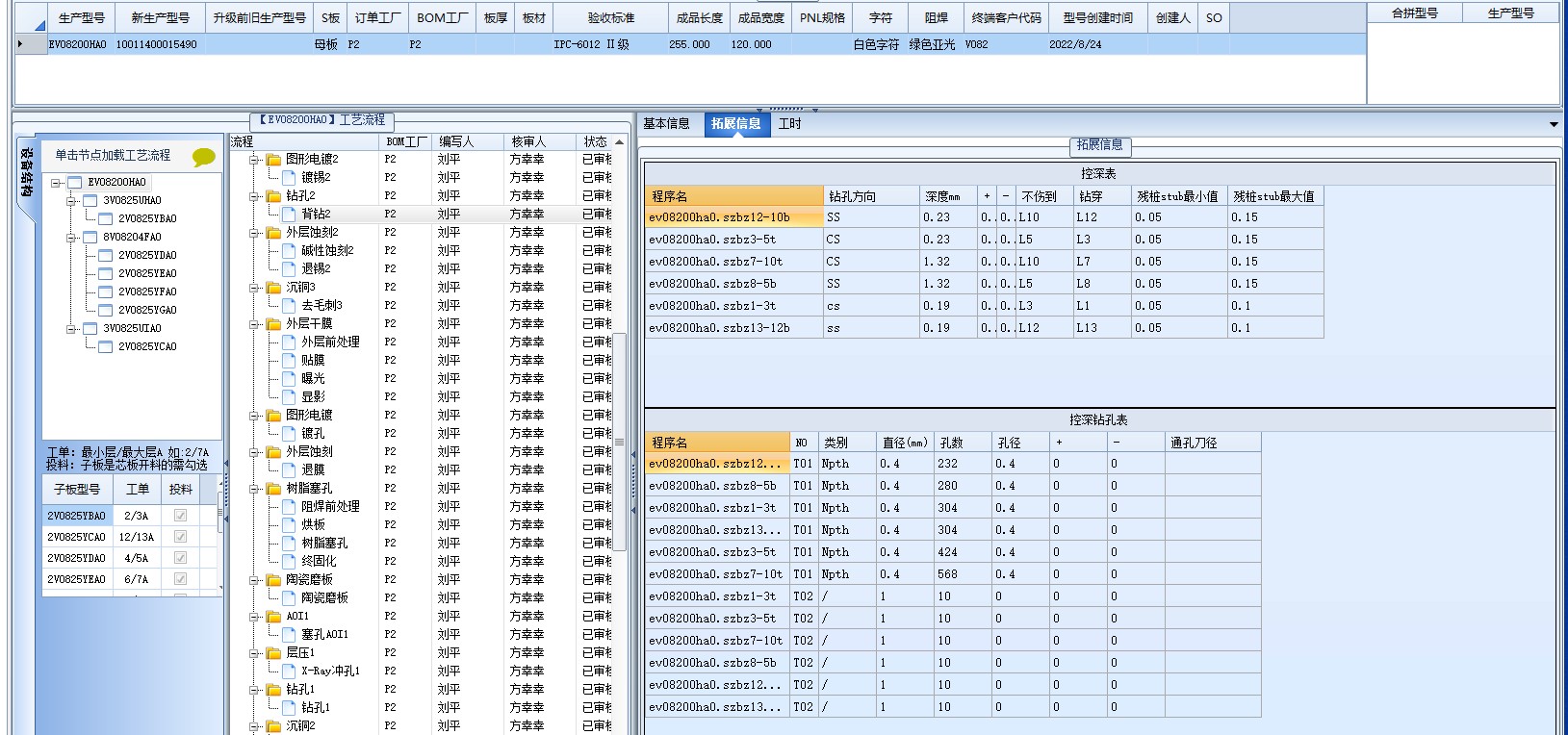Click the yellow speech bubble icon
The width and height of the screenshot is (1568, 735).
point(203,157)
